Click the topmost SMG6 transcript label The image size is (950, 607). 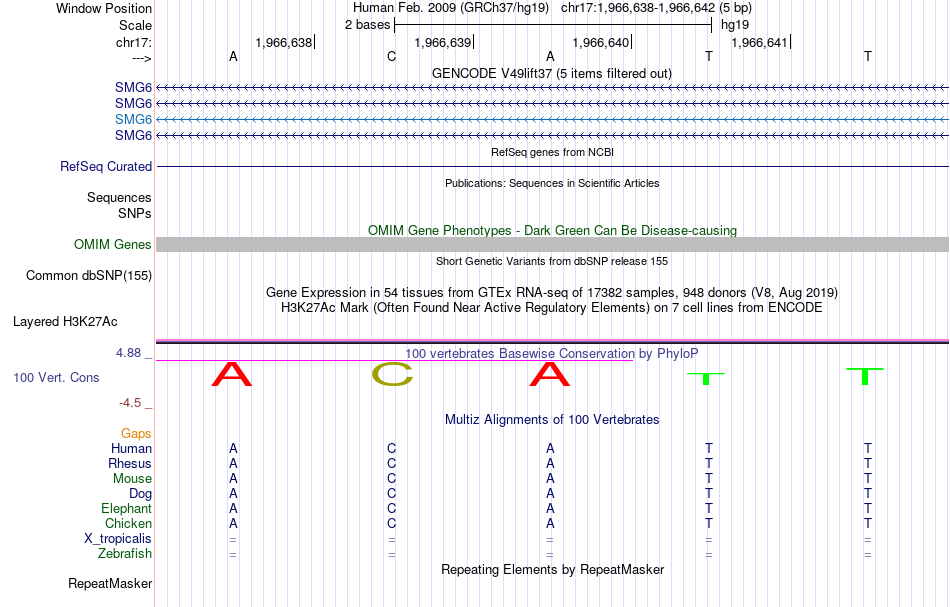click(x=133, y=87)
